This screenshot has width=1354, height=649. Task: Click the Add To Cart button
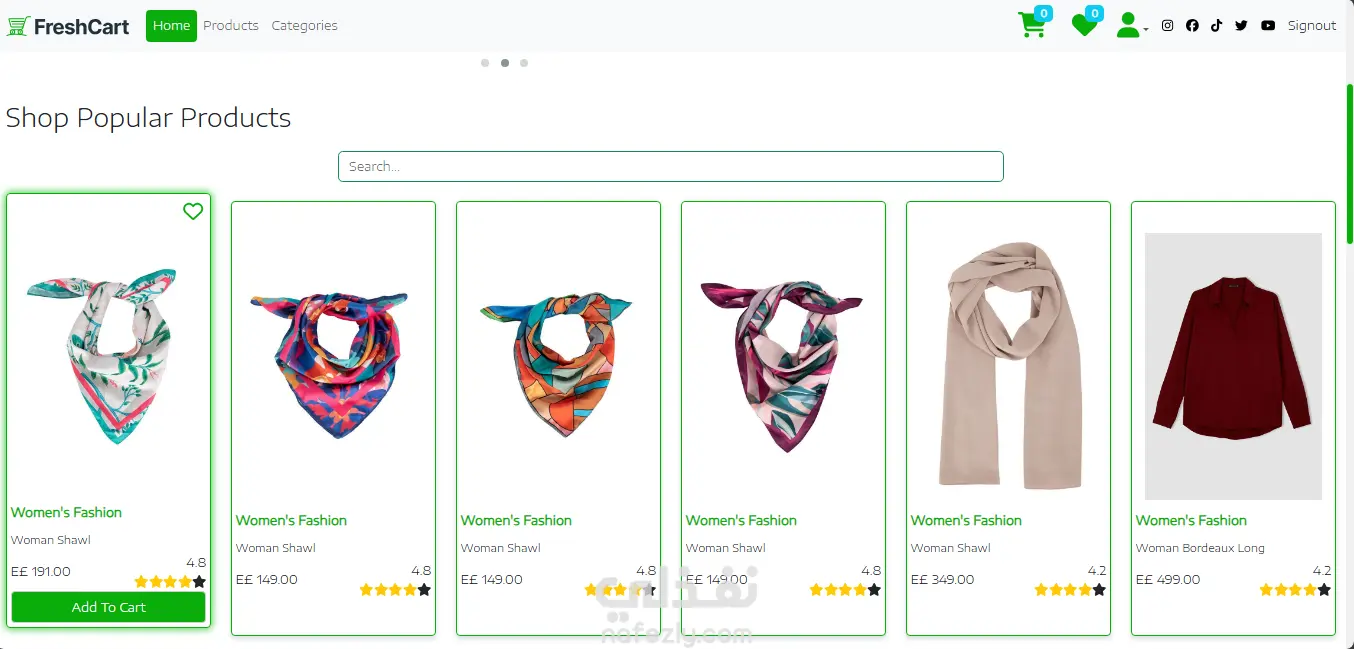(108, 607)
